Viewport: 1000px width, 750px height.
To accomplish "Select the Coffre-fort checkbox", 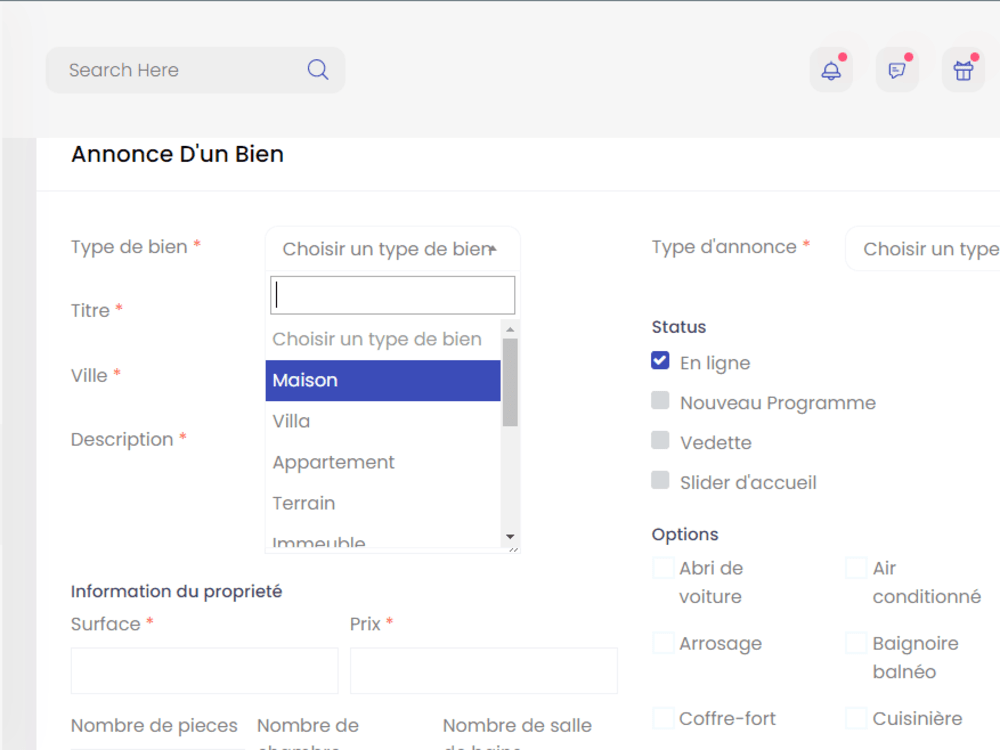I will pyautogui.click(x=663, y=718).
